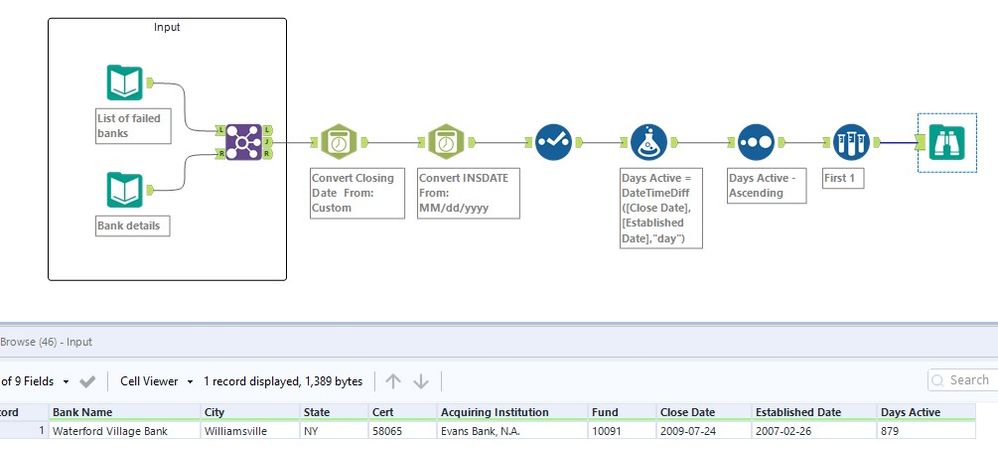Click the List of failed banks annotation
The image size is (998, 449).
click(x=133, y=125)
